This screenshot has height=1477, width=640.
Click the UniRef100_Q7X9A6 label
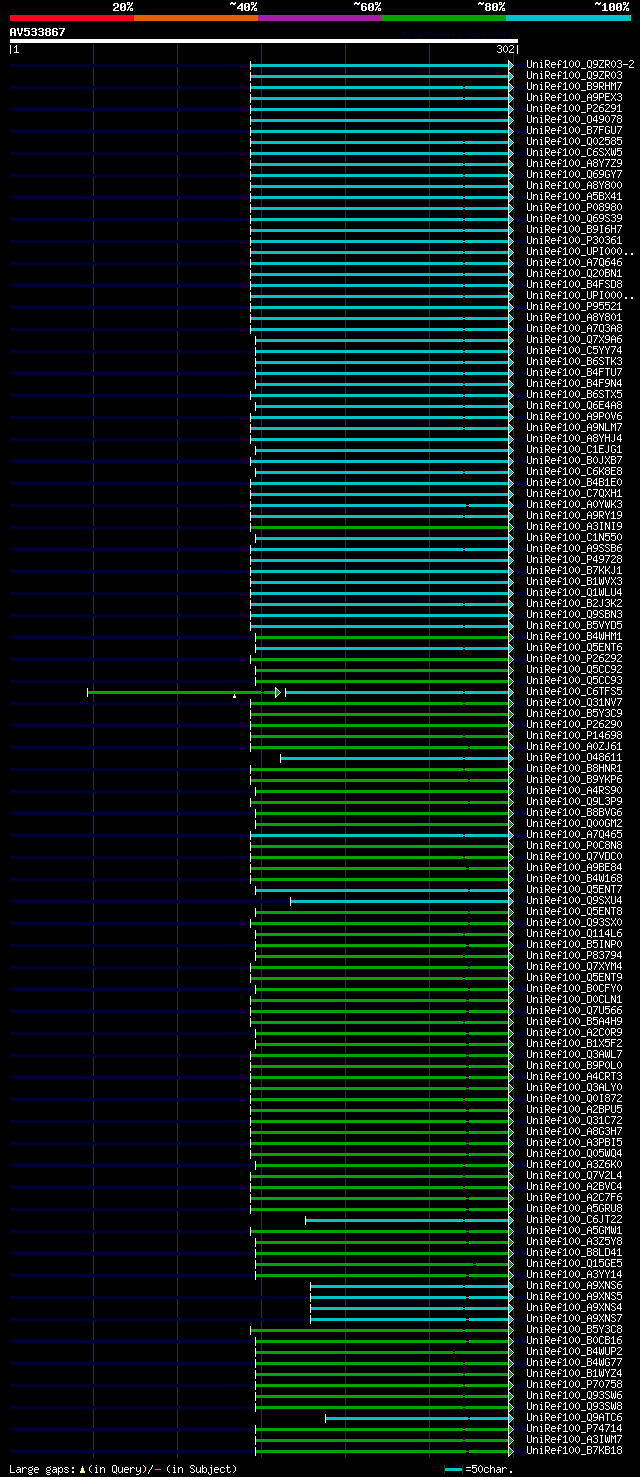(574, 339)
